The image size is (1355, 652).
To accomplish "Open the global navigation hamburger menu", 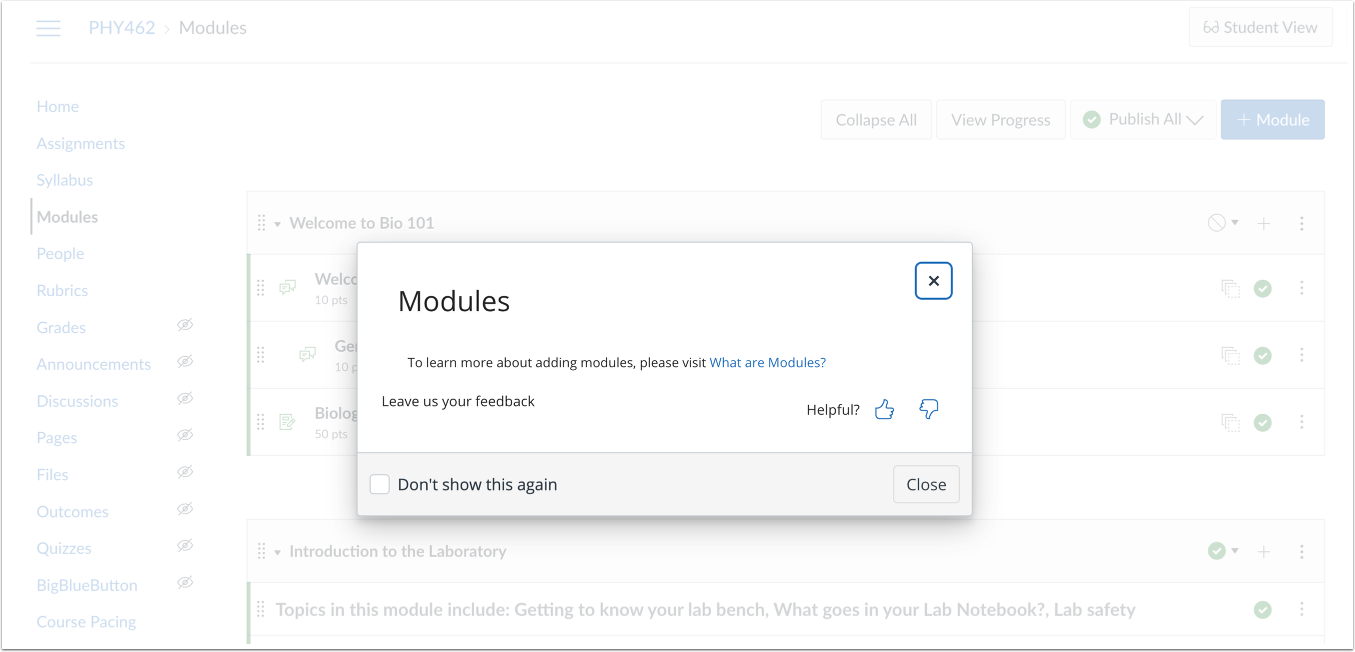I will [48, 28].
